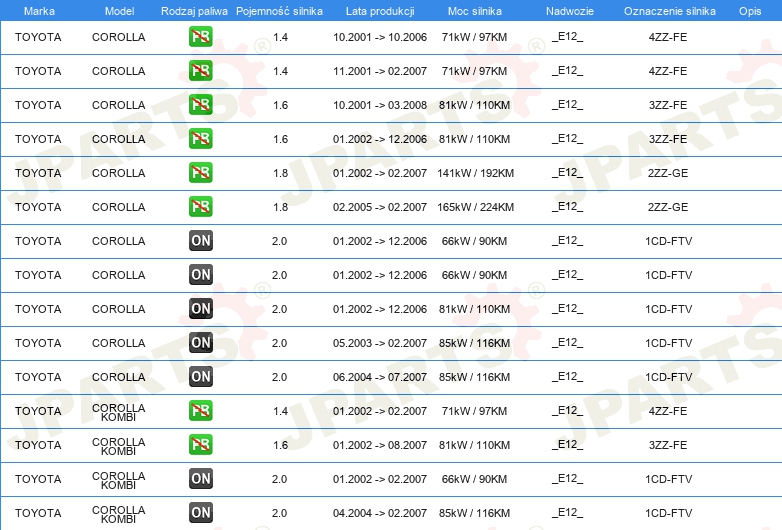The image size is (782, 530).
Task: Click the ON diesel icon in the 04.2004 -> 02.2007 row
Action: click(200, 513)
